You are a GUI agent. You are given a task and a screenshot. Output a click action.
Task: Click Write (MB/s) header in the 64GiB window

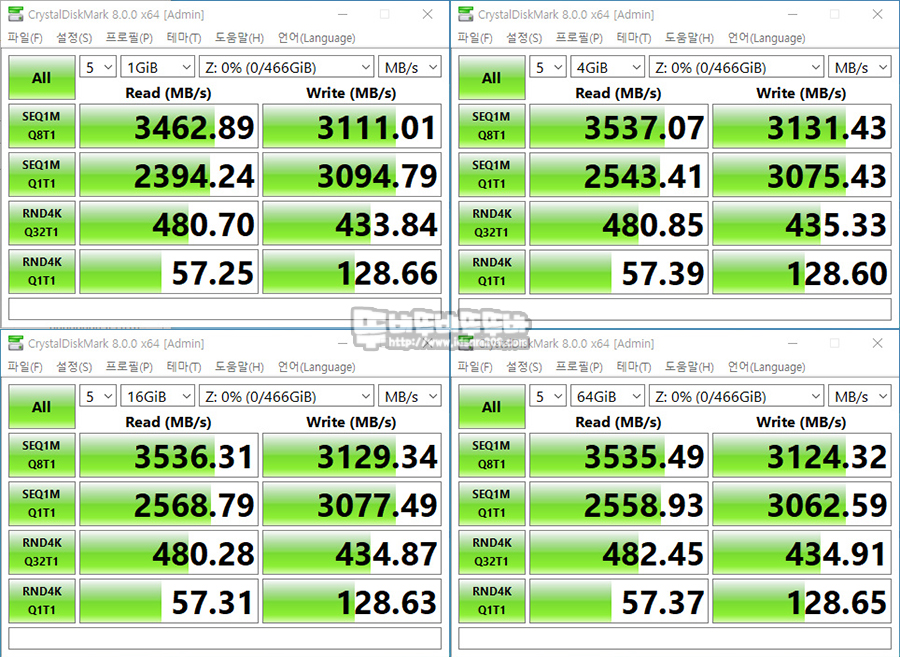coord(801,422)
